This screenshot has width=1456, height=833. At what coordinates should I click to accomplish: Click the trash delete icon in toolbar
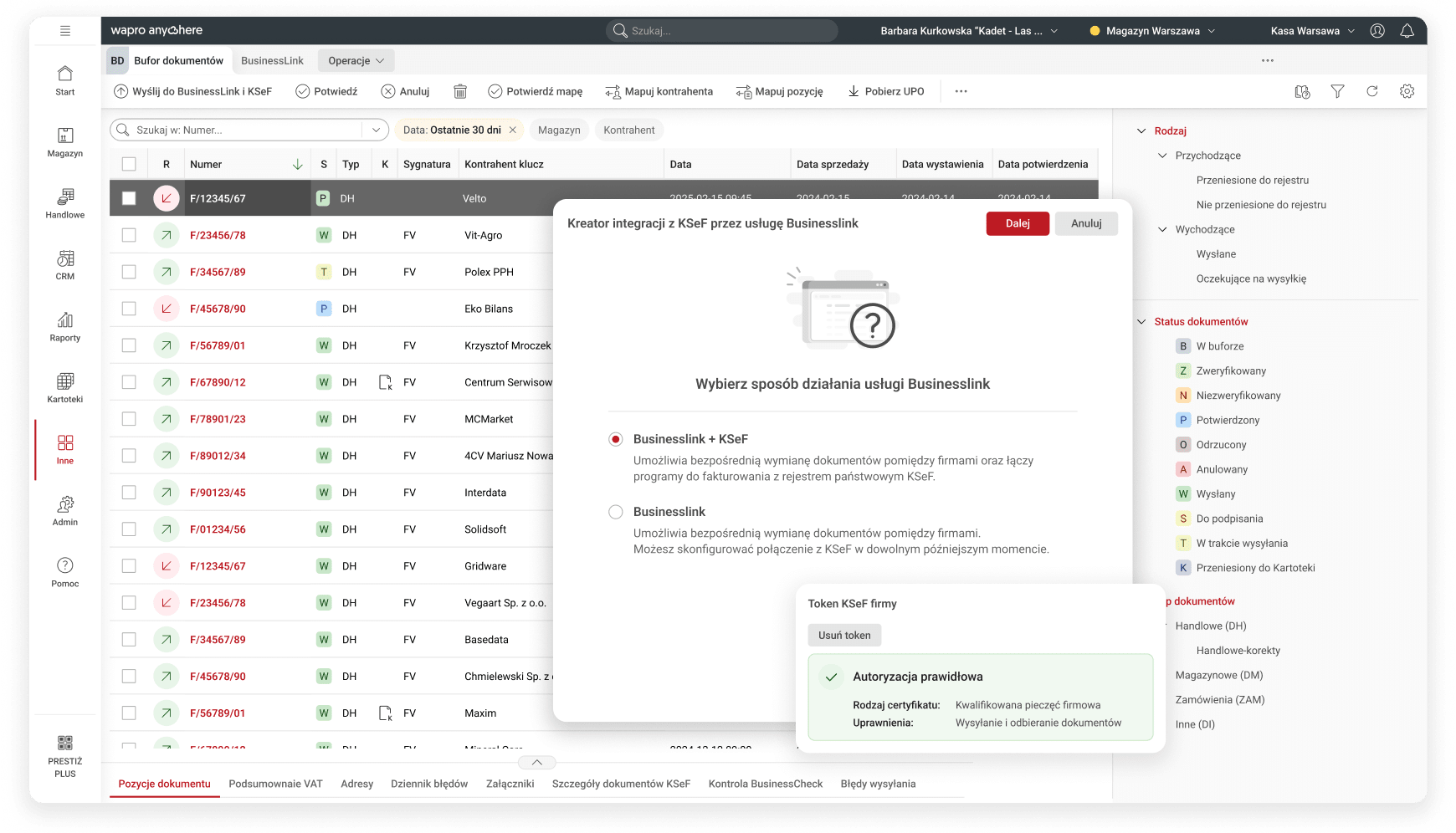point(459,91)
